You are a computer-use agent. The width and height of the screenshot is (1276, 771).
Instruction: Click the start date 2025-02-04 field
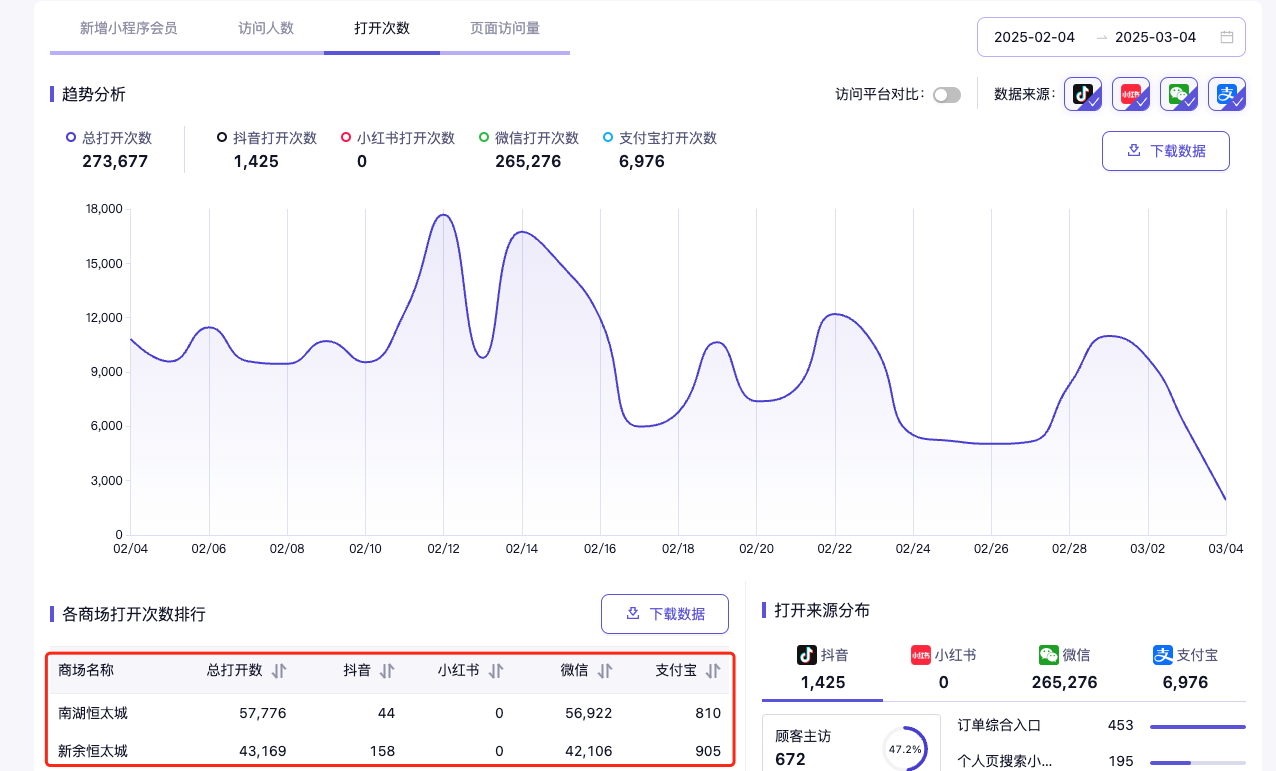click(x=1034, y=37)
